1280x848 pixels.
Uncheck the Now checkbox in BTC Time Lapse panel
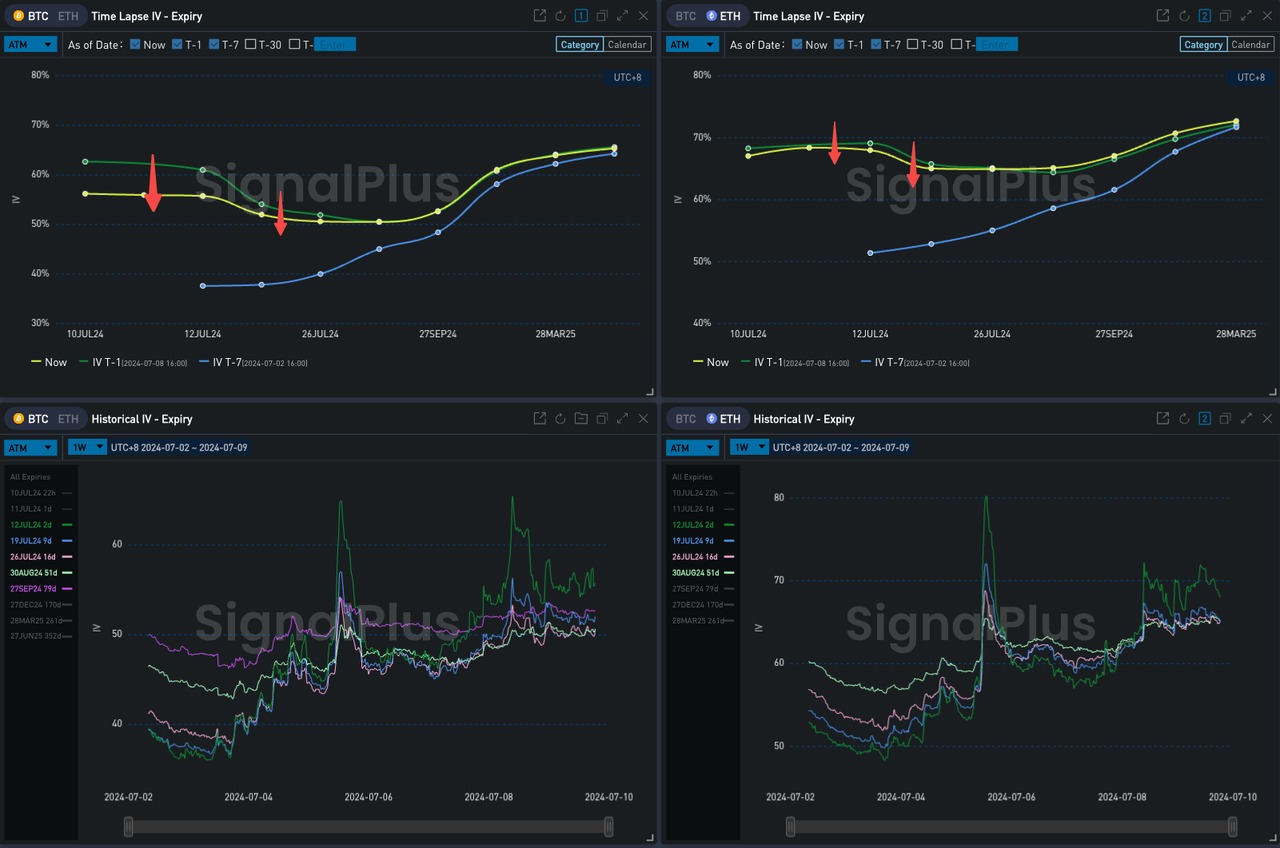134,45
